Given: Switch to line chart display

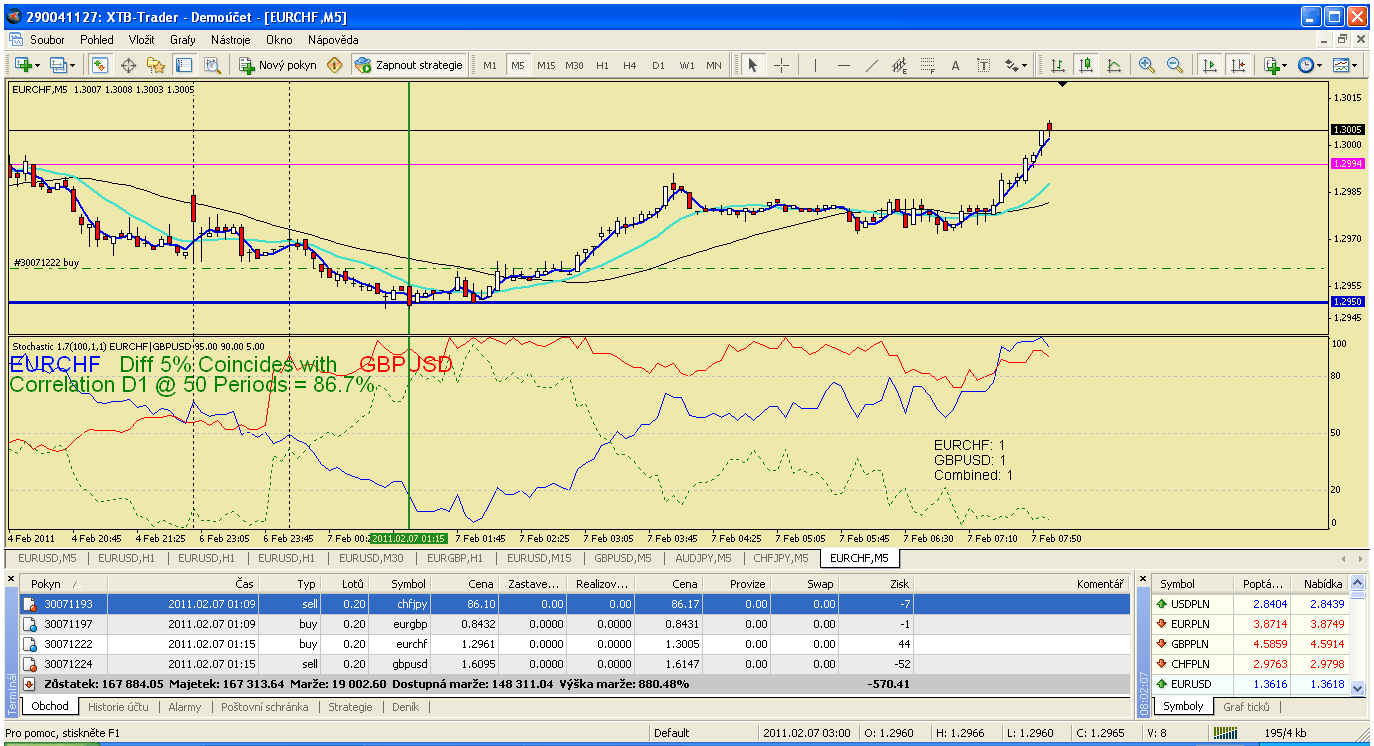Looking at the screenshot, I should (x=1114, y=65).
